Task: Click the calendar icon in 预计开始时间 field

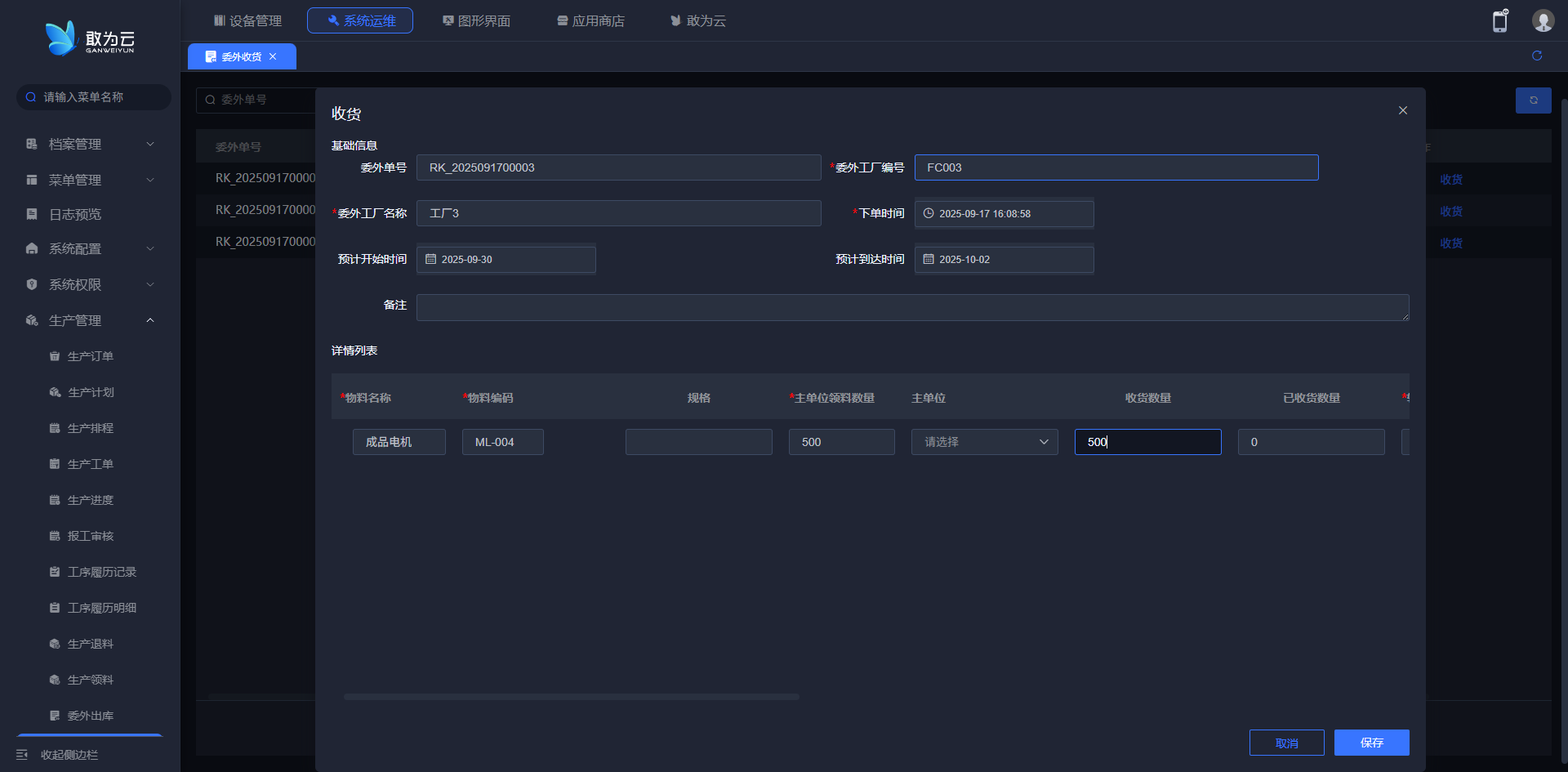Action: coord(430,259)
